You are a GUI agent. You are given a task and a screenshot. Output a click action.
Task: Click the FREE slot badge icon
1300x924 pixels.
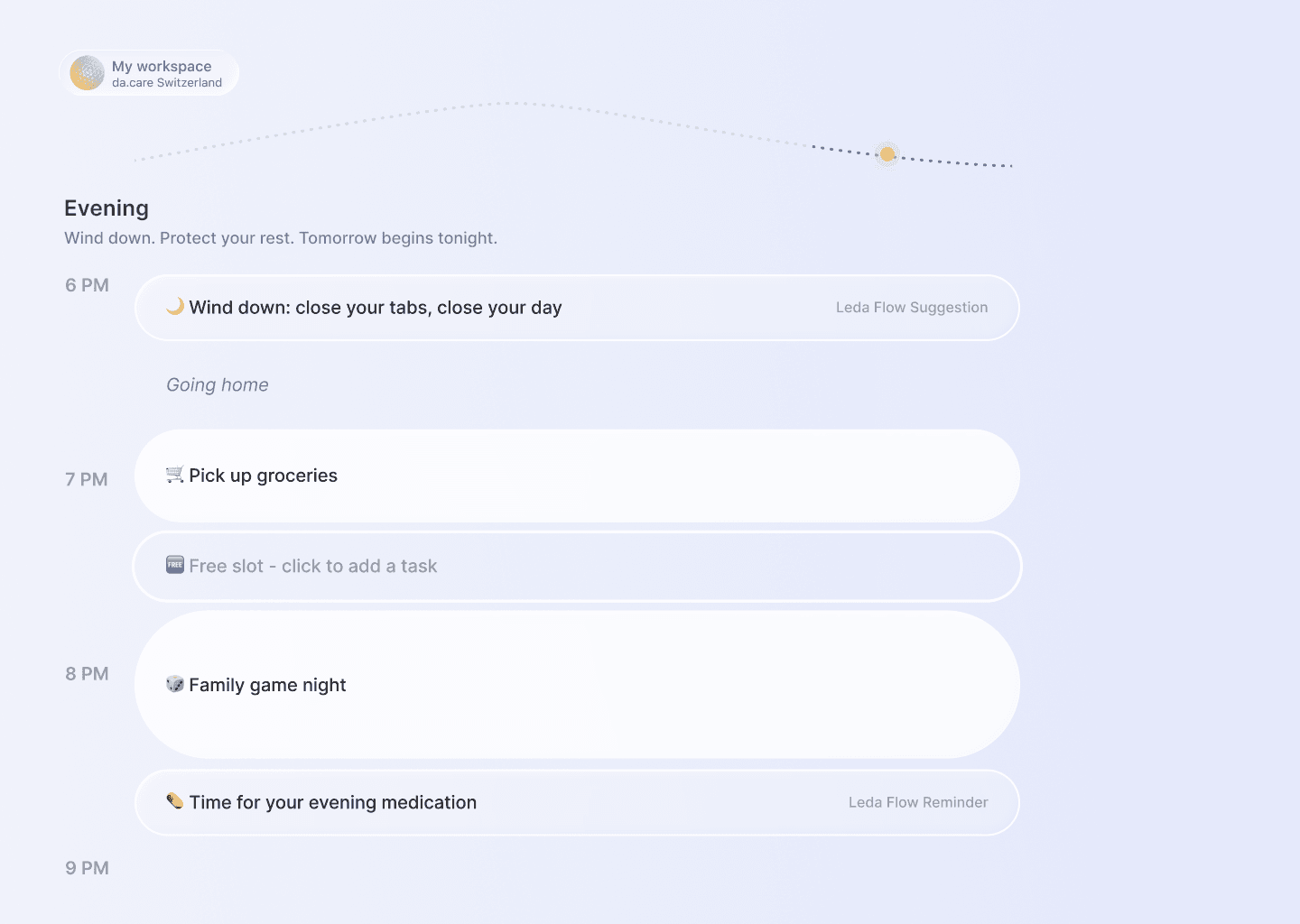click(175, 565)
